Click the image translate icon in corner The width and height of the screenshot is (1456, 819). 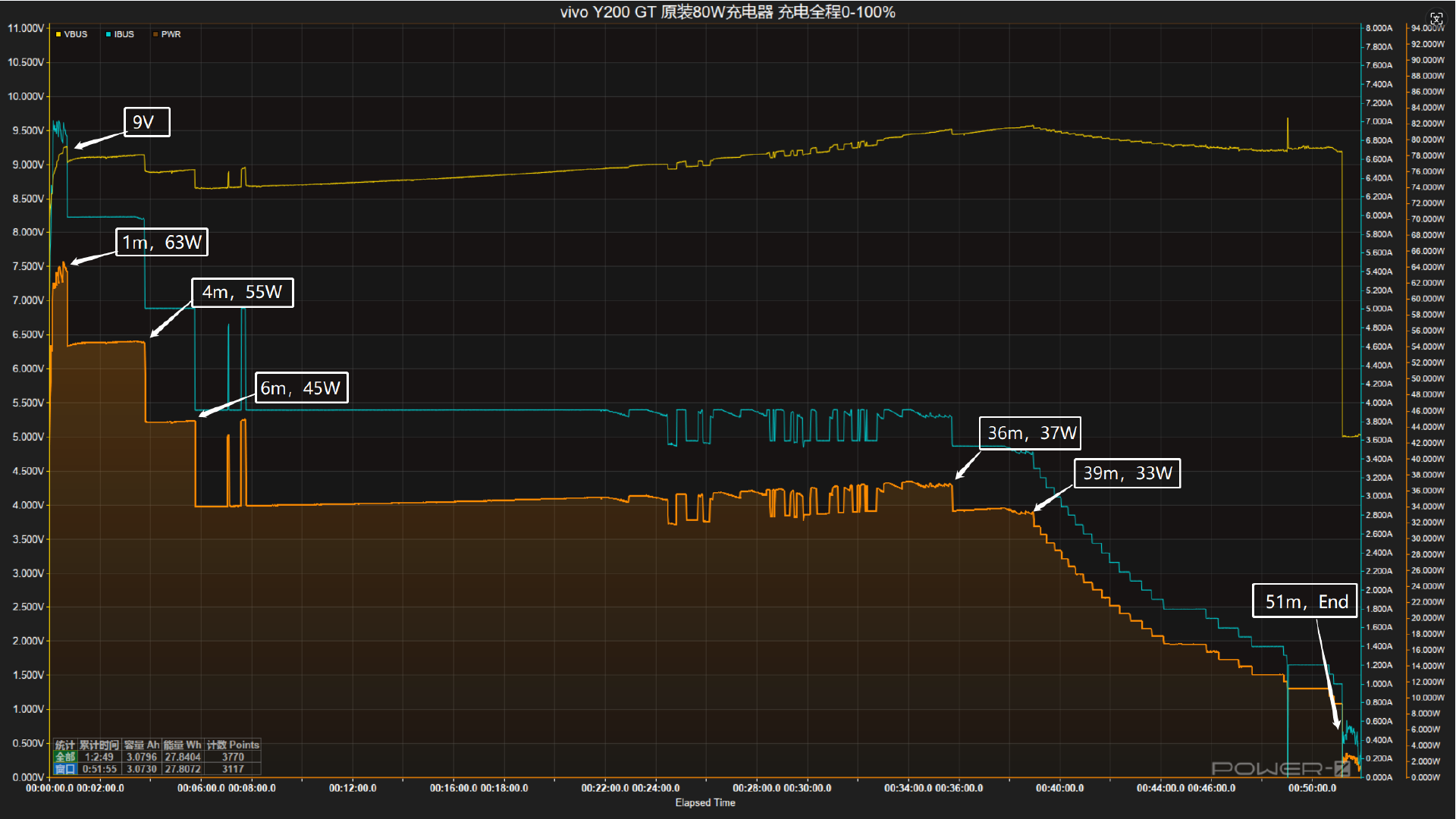(1436, 18)
